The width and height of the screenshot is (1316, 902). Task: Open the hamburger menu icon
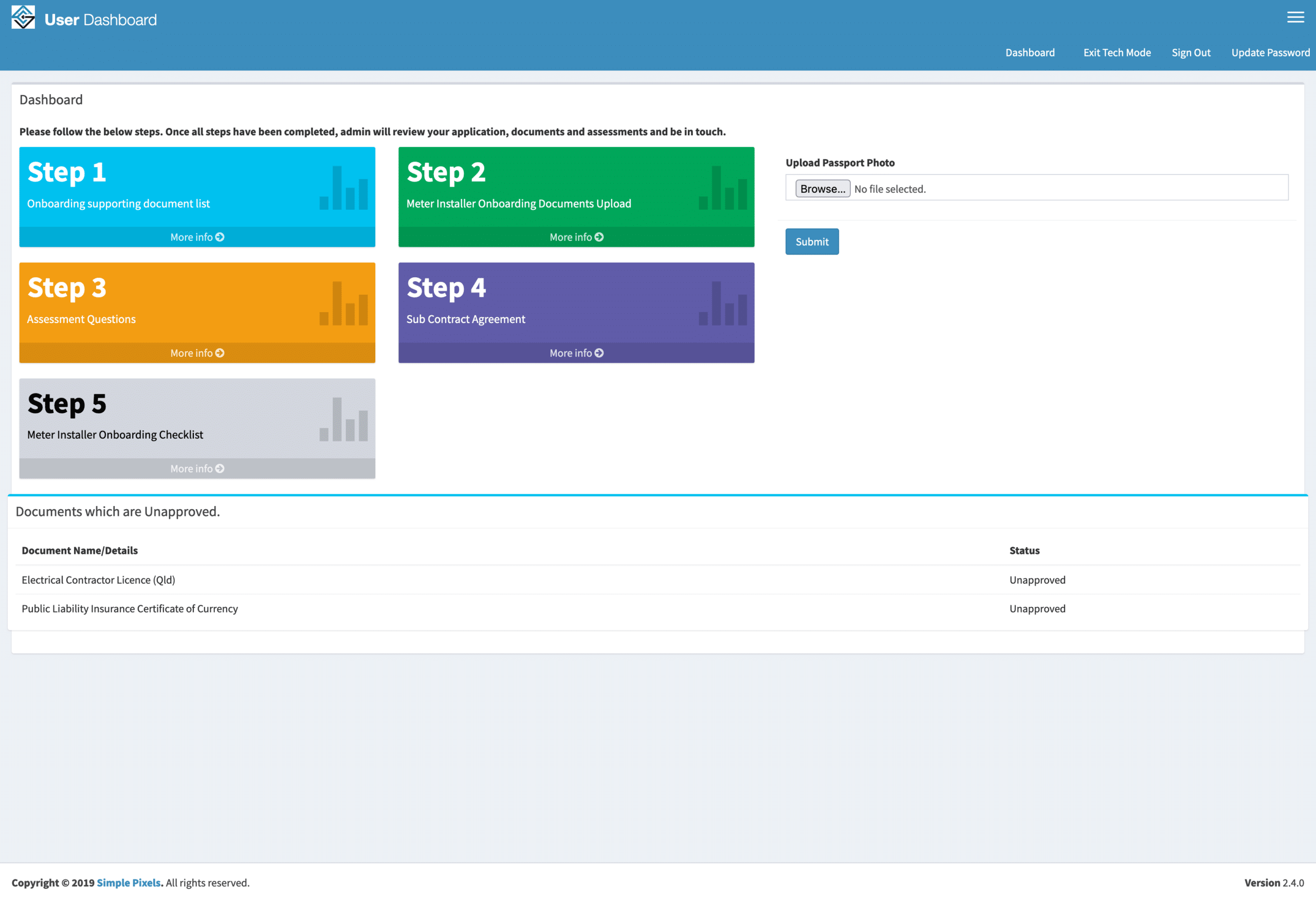point(1295,17)
